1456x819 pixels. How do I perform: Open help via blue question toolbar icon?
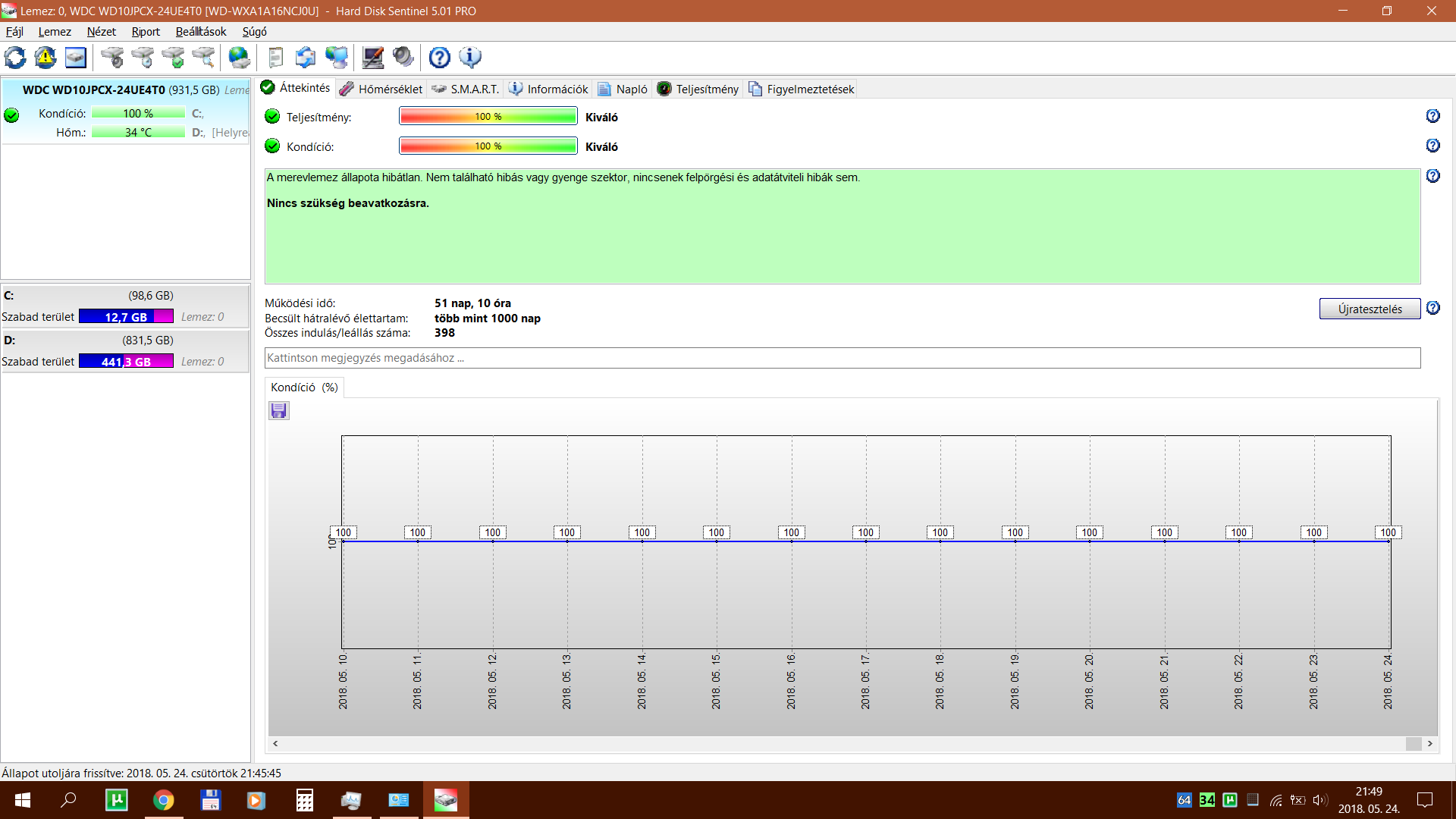point(439,58)
